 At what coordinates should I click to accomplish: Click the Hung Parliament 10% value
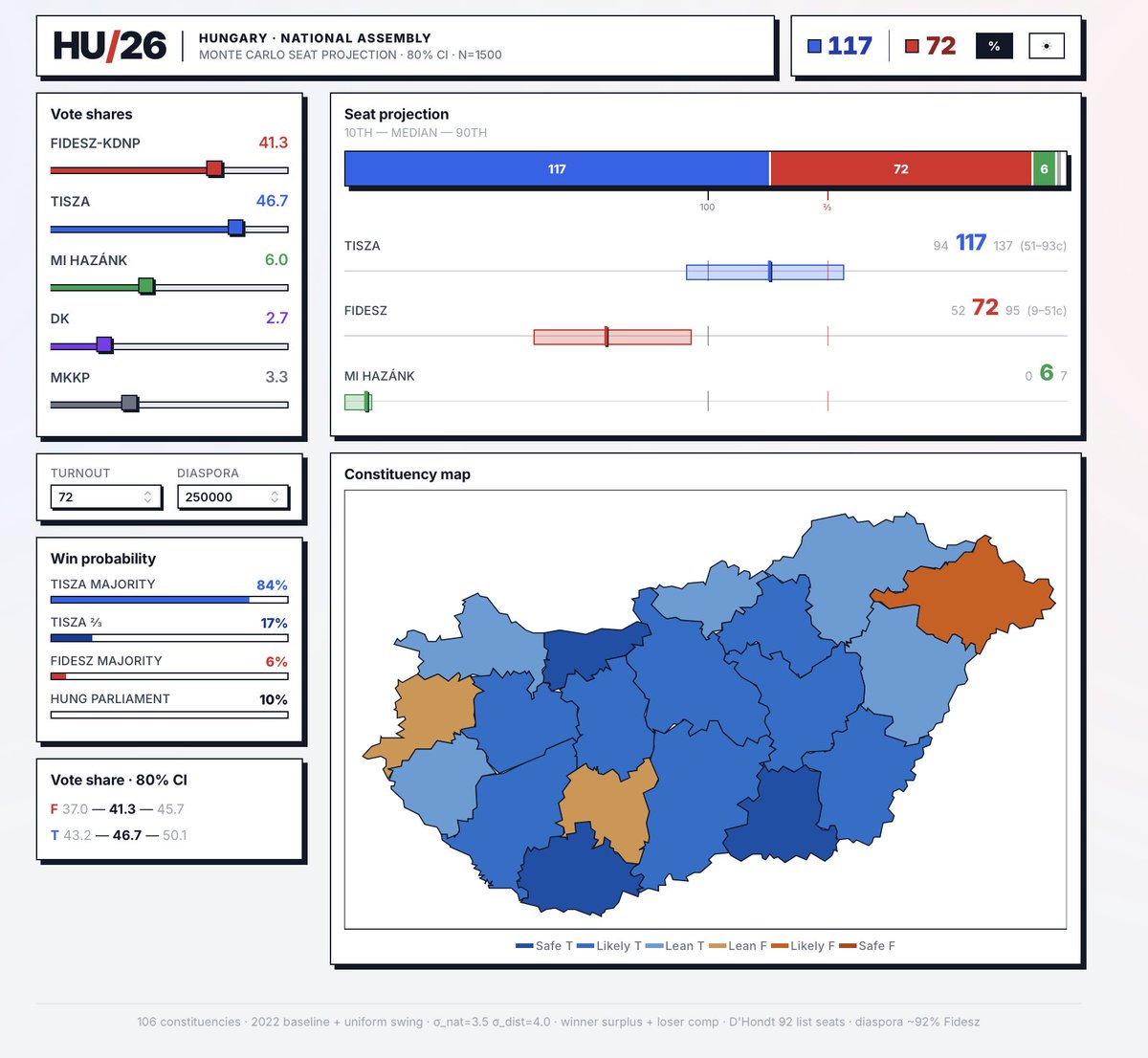click(x=274, y=699)
